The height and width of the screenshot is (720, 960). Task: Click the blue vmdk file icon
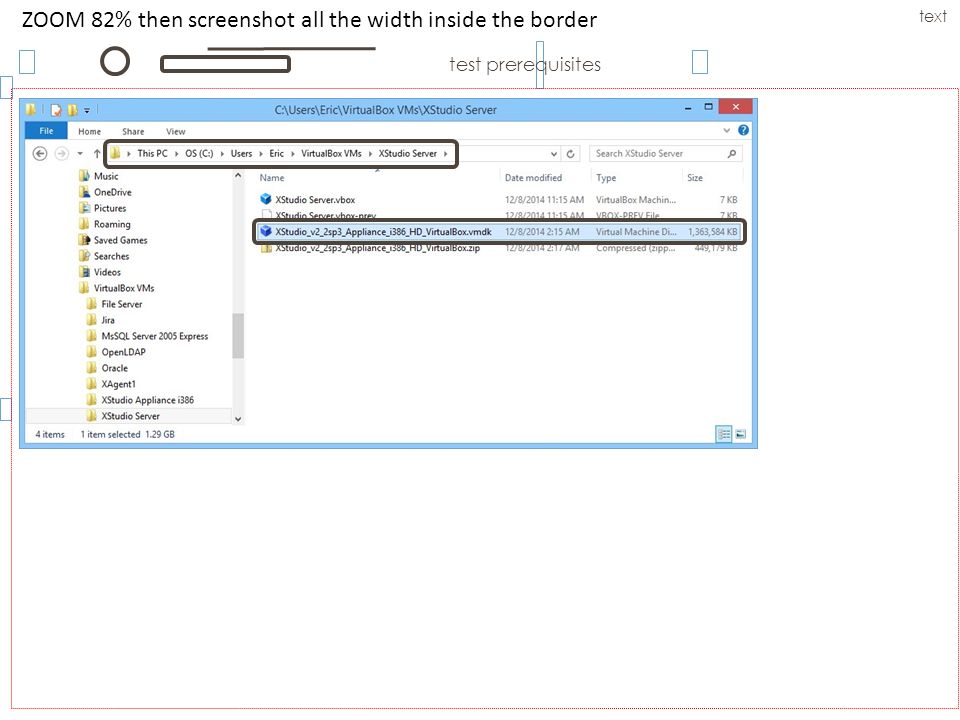click(266, 231)
